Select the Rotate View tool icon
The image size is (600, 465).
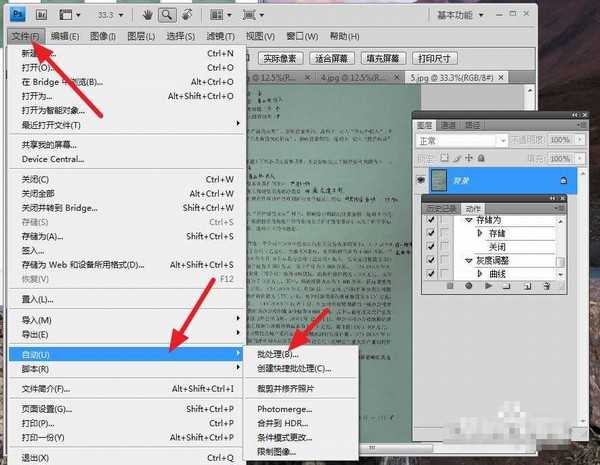coord(187,15)
